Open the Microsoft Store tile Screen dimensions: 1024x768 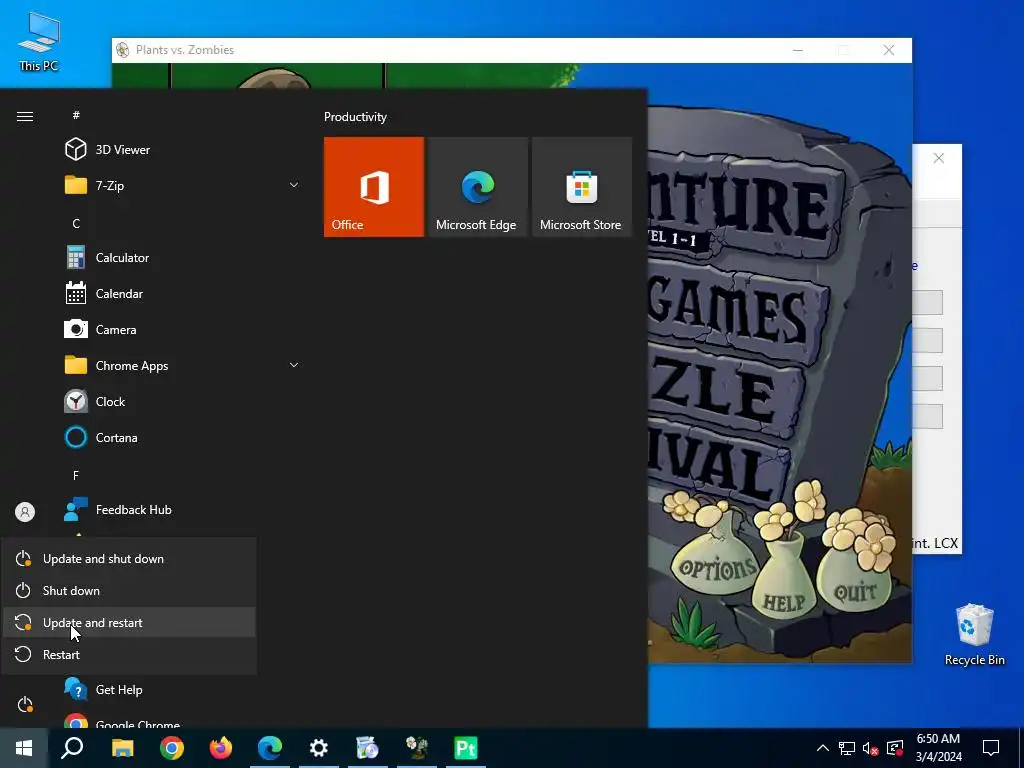(581, 187)
